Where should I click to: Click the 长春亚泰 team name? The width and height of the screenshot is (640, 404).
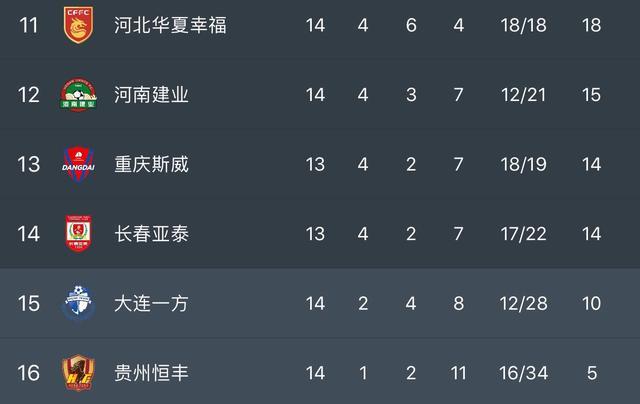tap(151, 234)
